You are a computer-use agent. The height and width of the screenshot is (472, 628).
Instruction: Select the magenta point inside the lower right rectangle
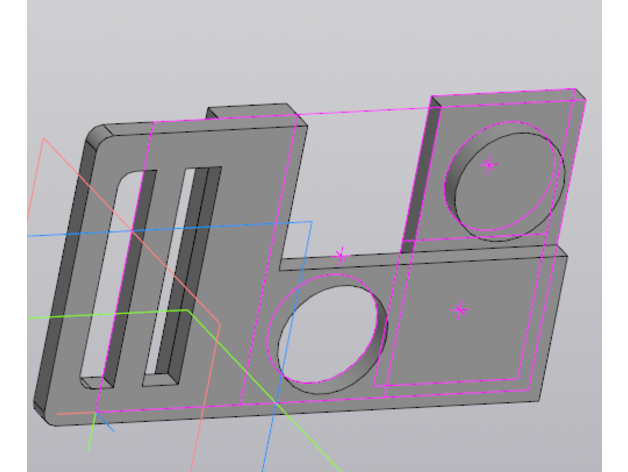459,310
